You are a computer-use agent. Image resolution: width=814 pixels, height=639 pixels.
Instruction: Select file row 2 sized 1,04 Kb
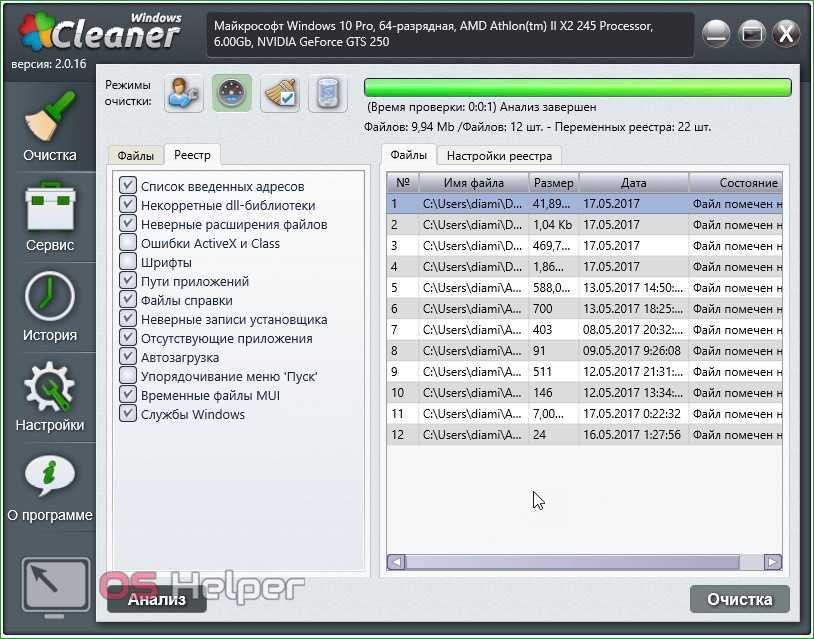pyautogui.click(x=585, y=225)
